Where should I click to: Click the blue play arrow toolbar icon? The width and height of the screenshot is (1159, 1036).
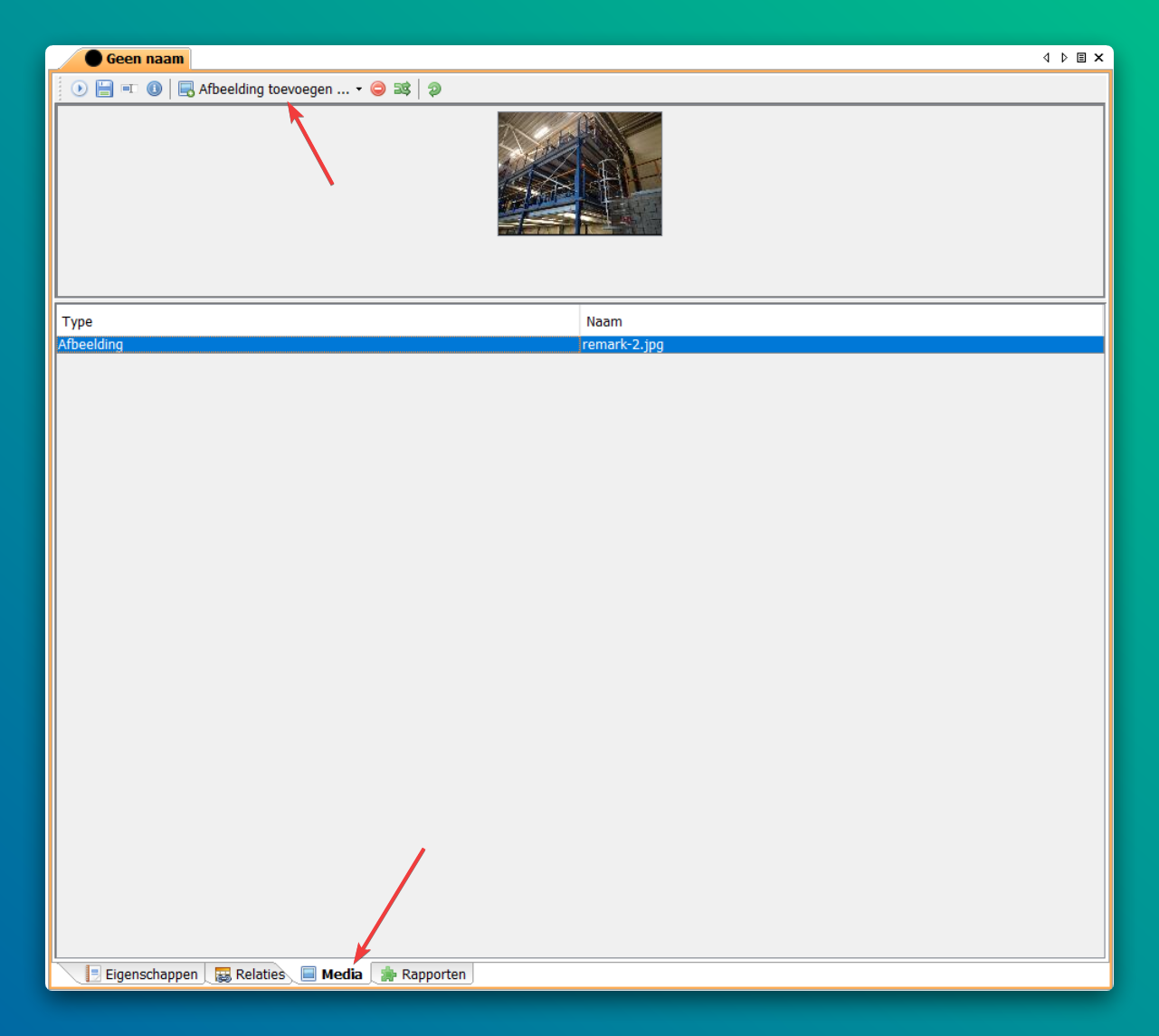80,89
